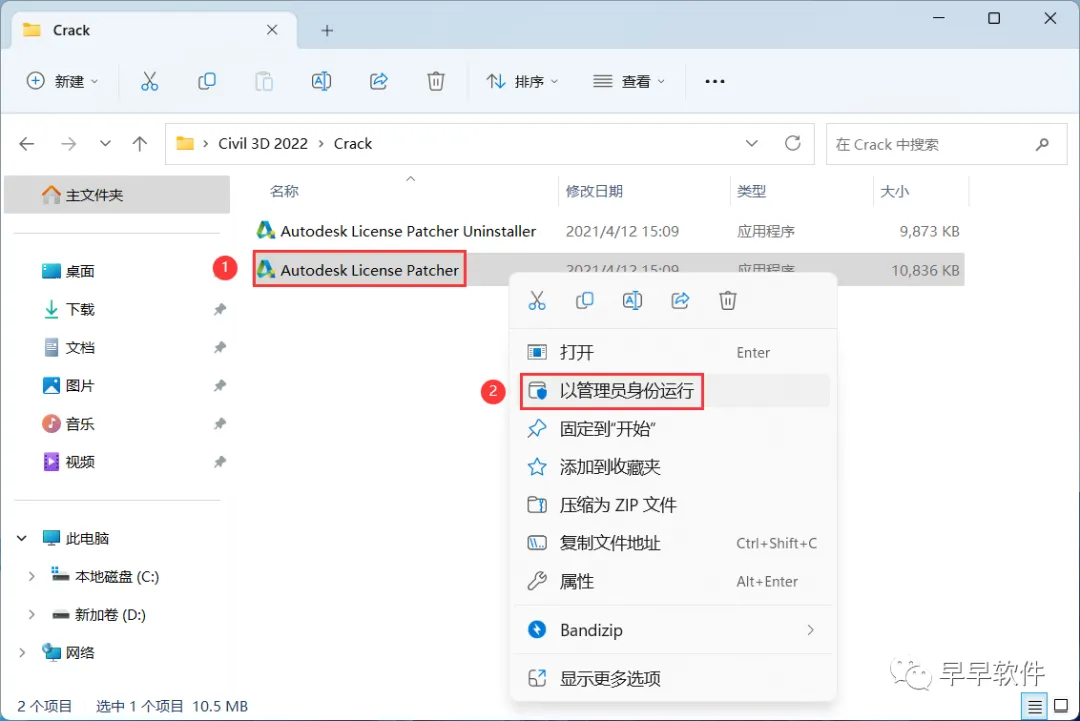
Task: Click the pin icon next to 文档
Action: coord(220,347)
